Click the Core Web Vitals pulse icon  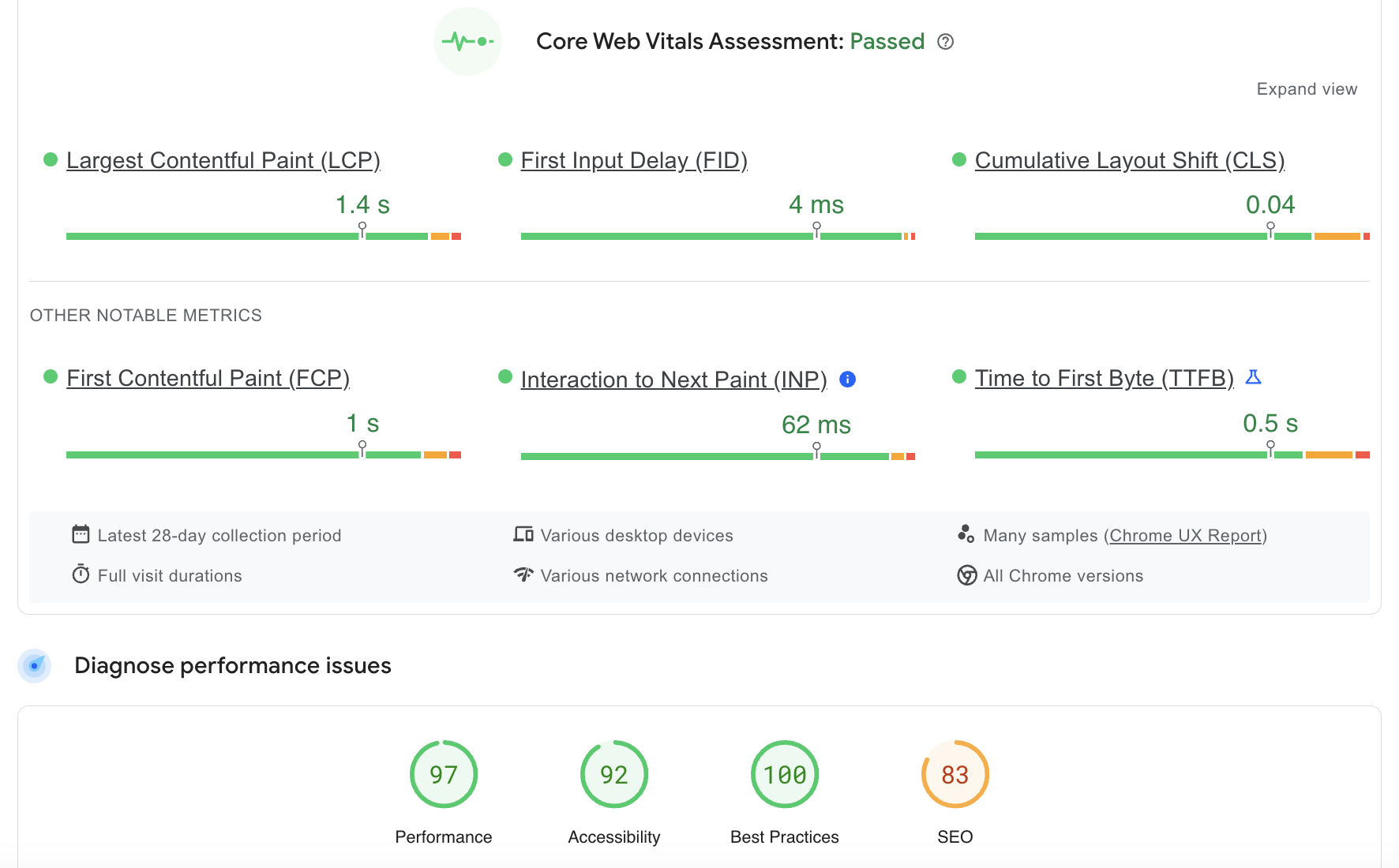coord(467,41)
